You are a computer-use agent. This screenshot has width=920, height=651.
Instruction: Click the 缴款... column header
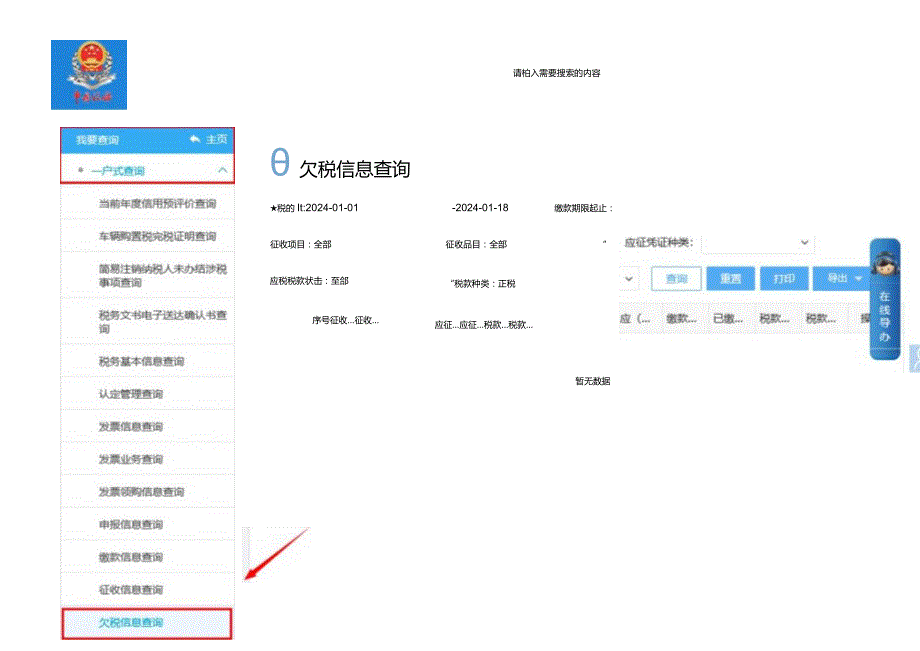[x=681, y=318]
